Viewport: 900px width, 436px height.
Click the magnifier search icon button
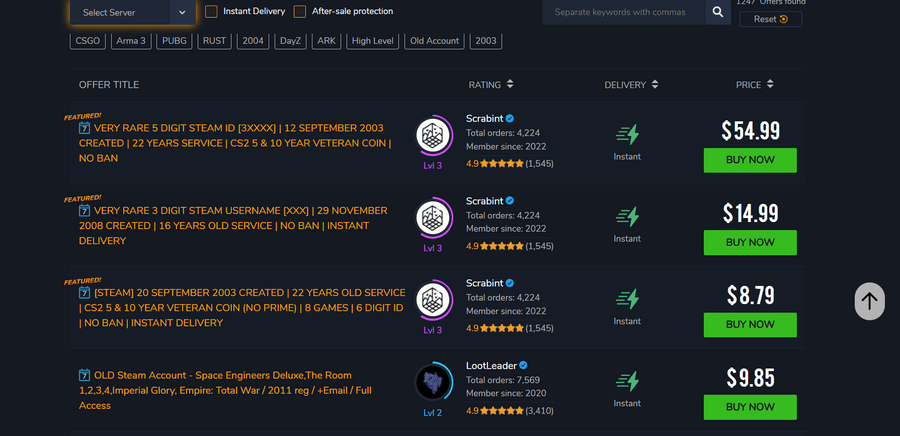pyautogui.click(x=718, y=12)
